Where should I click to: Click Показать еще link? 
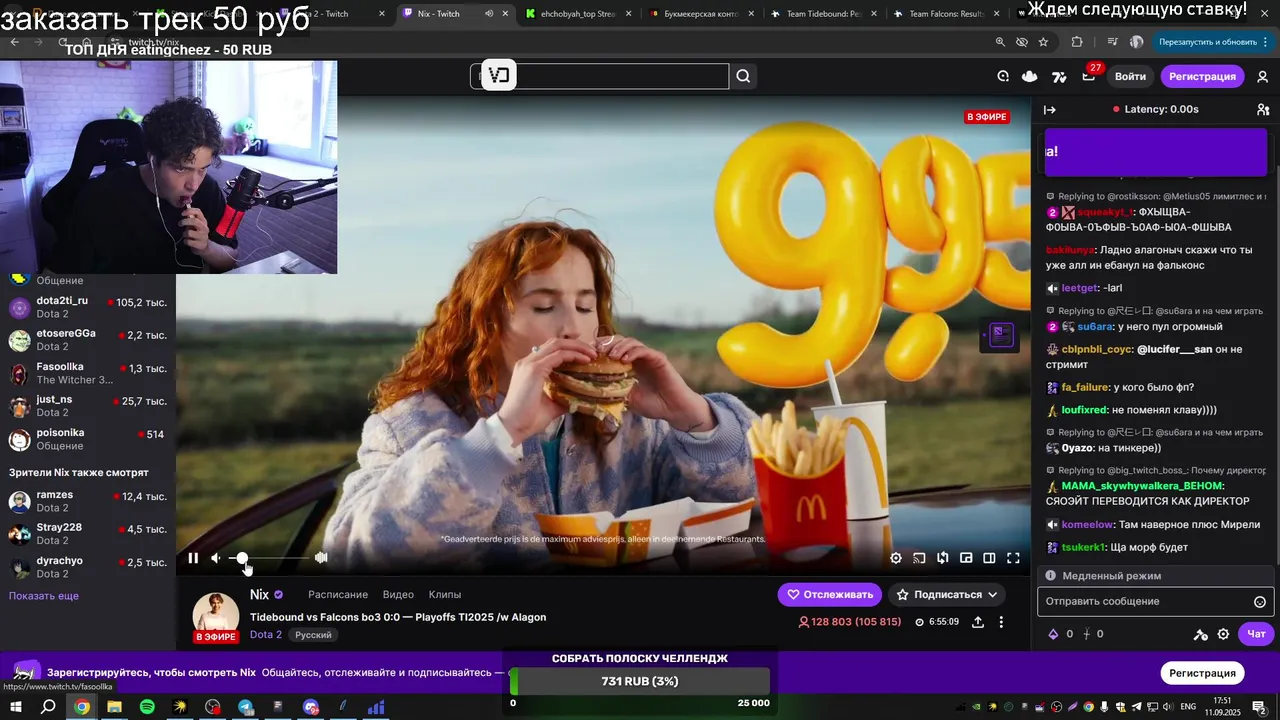[44, 596]
